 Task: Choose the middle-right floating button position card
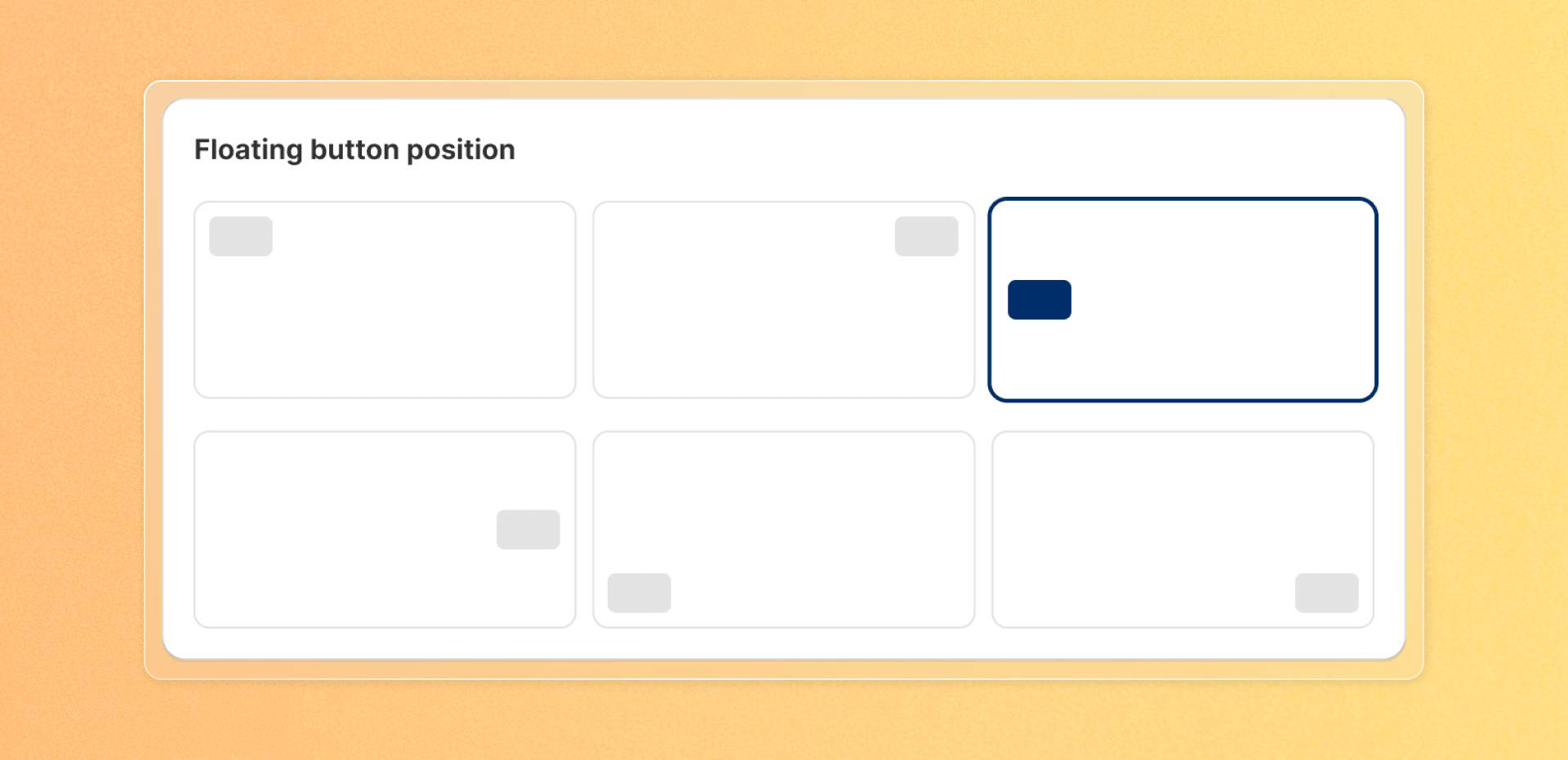[385, 529]
